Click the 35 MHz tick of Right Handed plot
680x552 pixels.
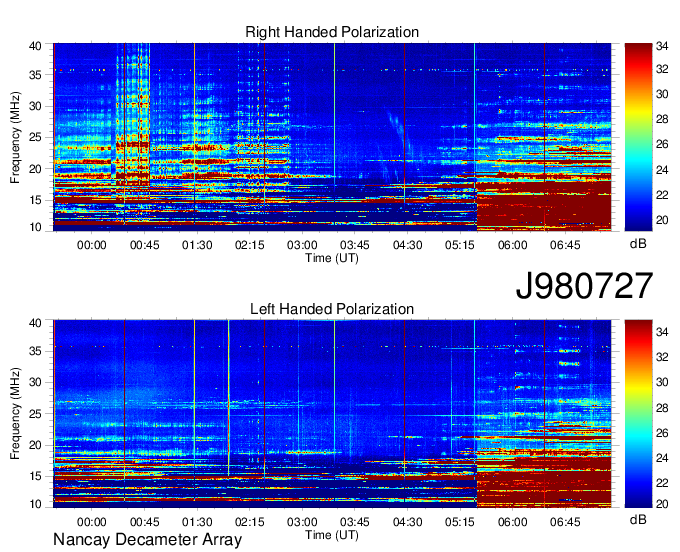coord(35,75)
